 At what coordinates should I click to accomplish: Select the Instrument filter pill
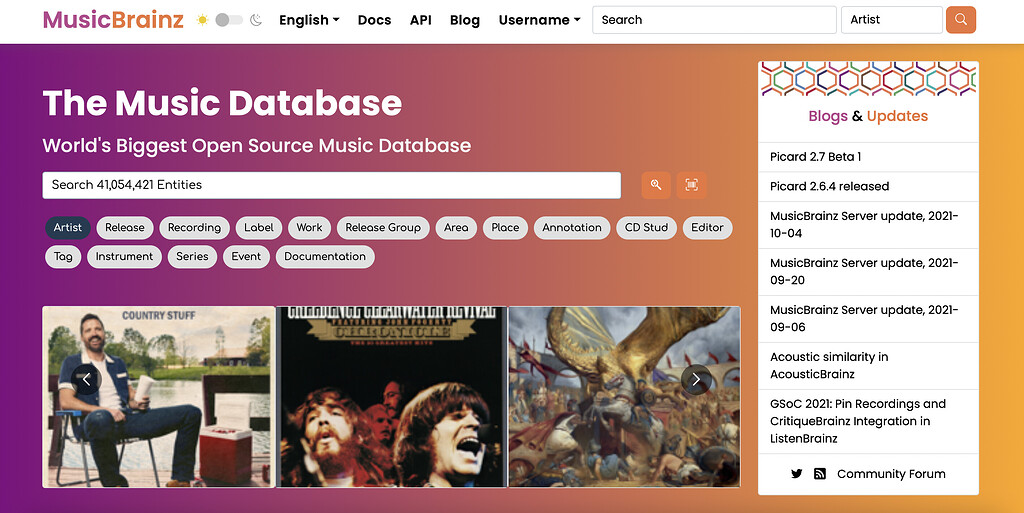click(124, 256)
